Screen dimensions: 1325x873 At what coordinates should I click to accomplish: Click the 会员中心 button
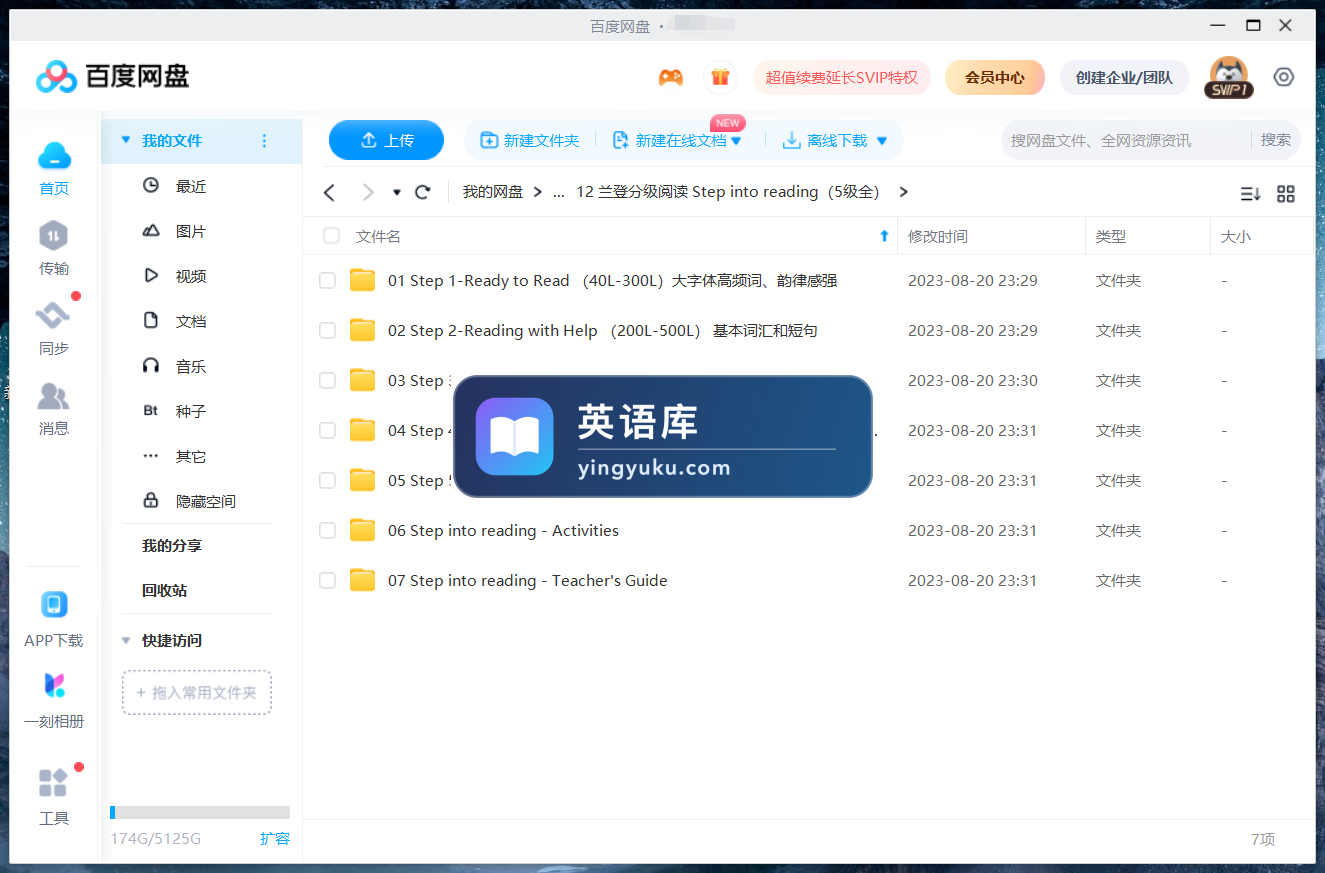[x=995, y=77]
